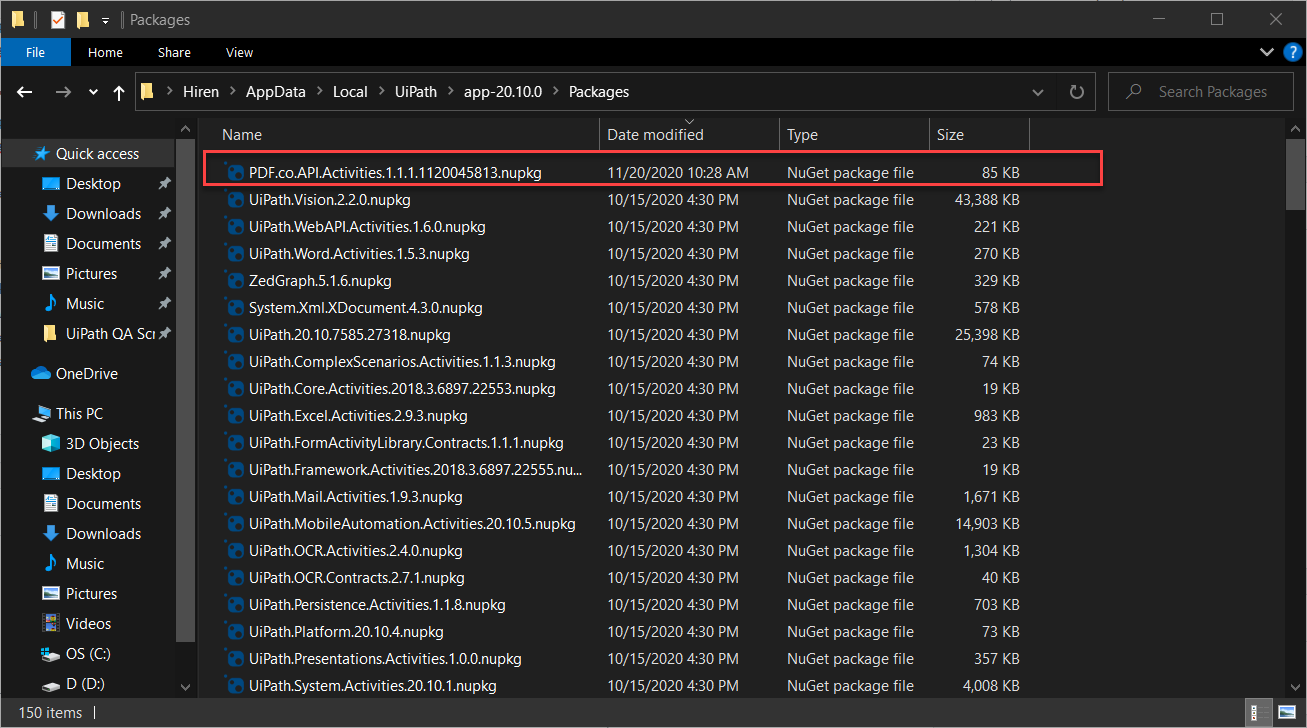
Task: Click Hiren in the address breadcrumb
Action: click(202, 92)
